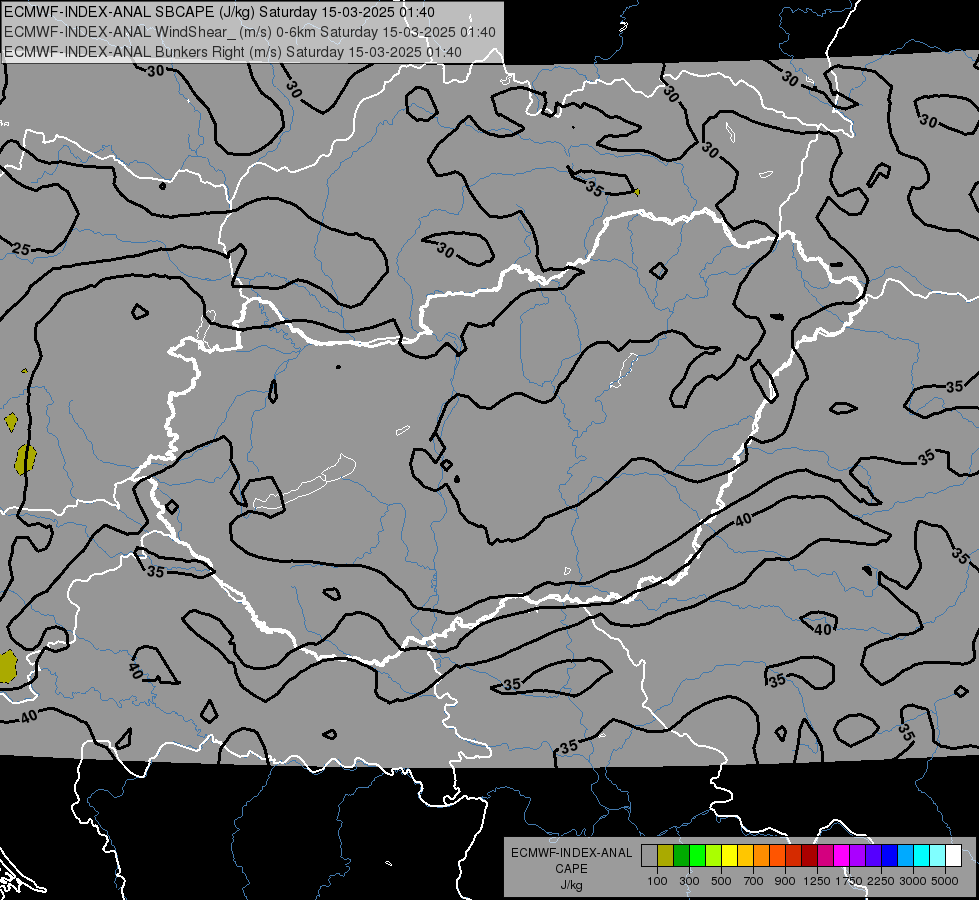
Task: Click the 500 legend value
Action: [721, 881]
